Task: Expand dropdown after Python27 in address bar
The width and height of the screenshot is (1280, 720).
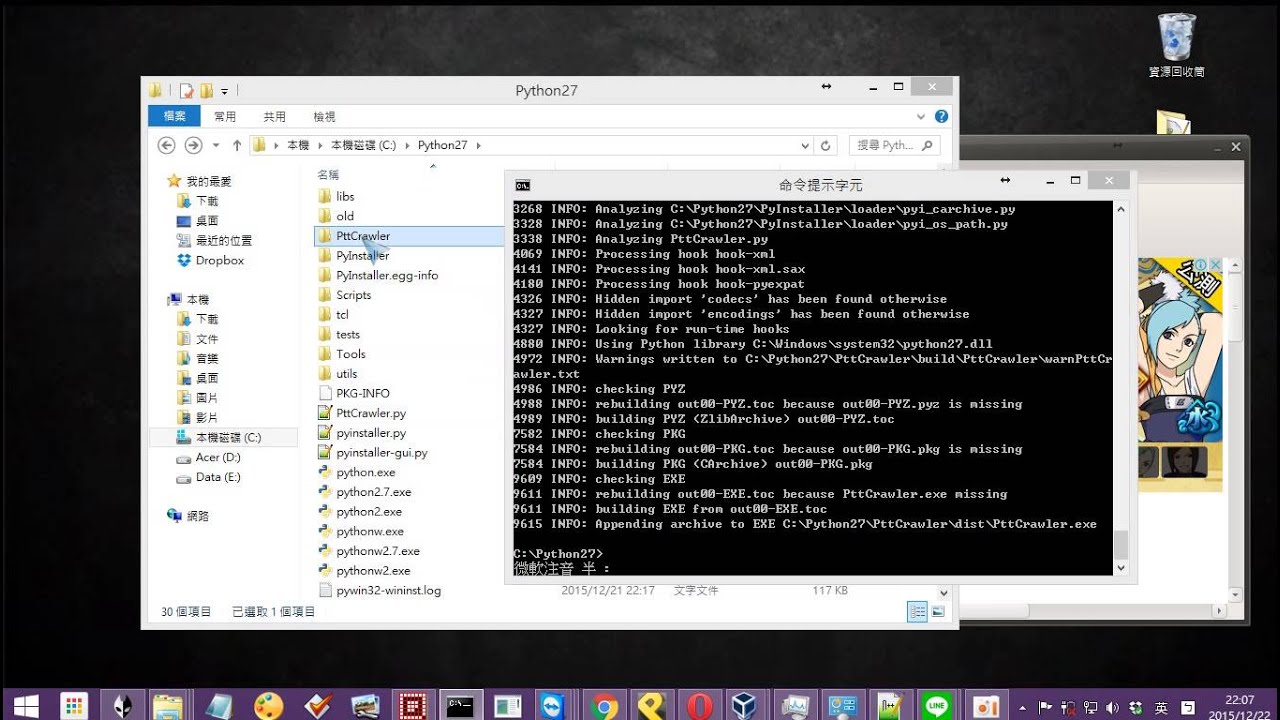Action: coord(478,145)
